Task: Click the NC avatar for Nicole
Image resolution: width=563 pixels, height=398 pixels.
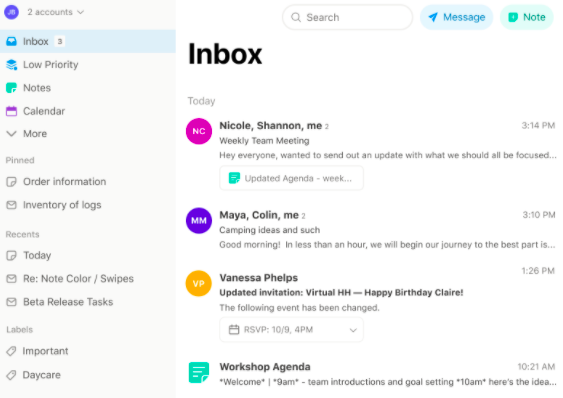Action: pos(199,131)
